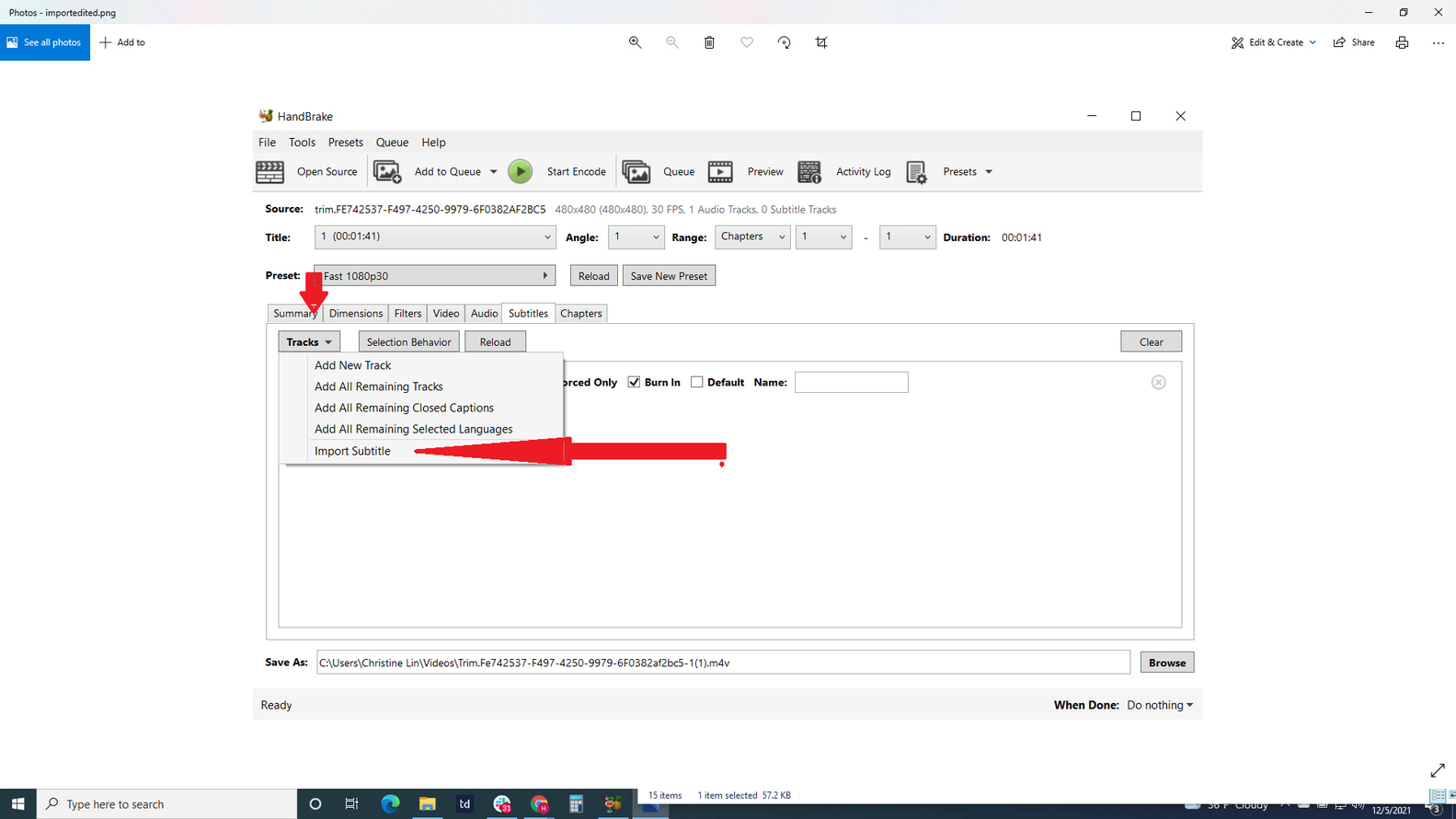Screen dimensions: 1456x819
Task: Rotate the photo with rotate icon
Action: coord(785,42)
